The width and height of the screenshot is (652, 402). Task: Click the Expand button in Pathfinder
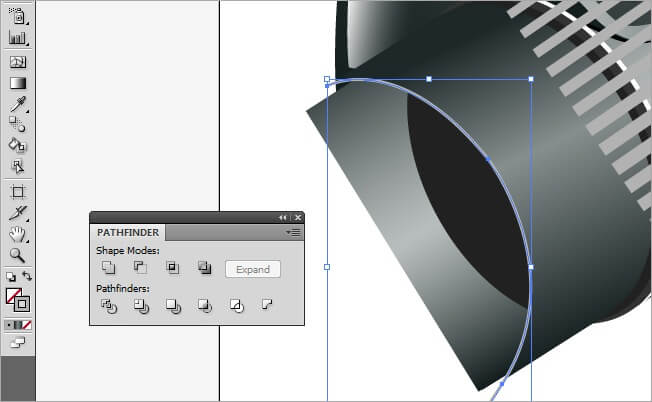[x=253, y=269]
